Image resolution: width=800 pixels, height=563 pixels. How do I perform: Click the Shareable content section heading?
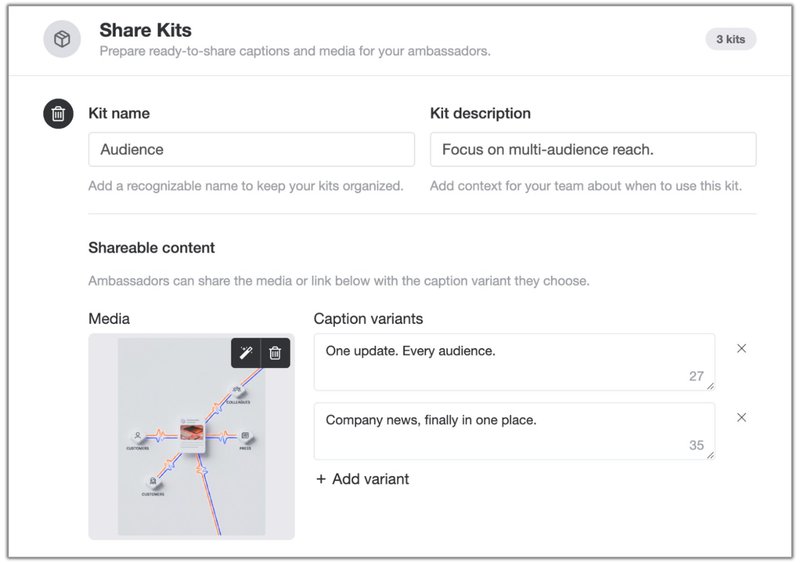pos(152,248)
